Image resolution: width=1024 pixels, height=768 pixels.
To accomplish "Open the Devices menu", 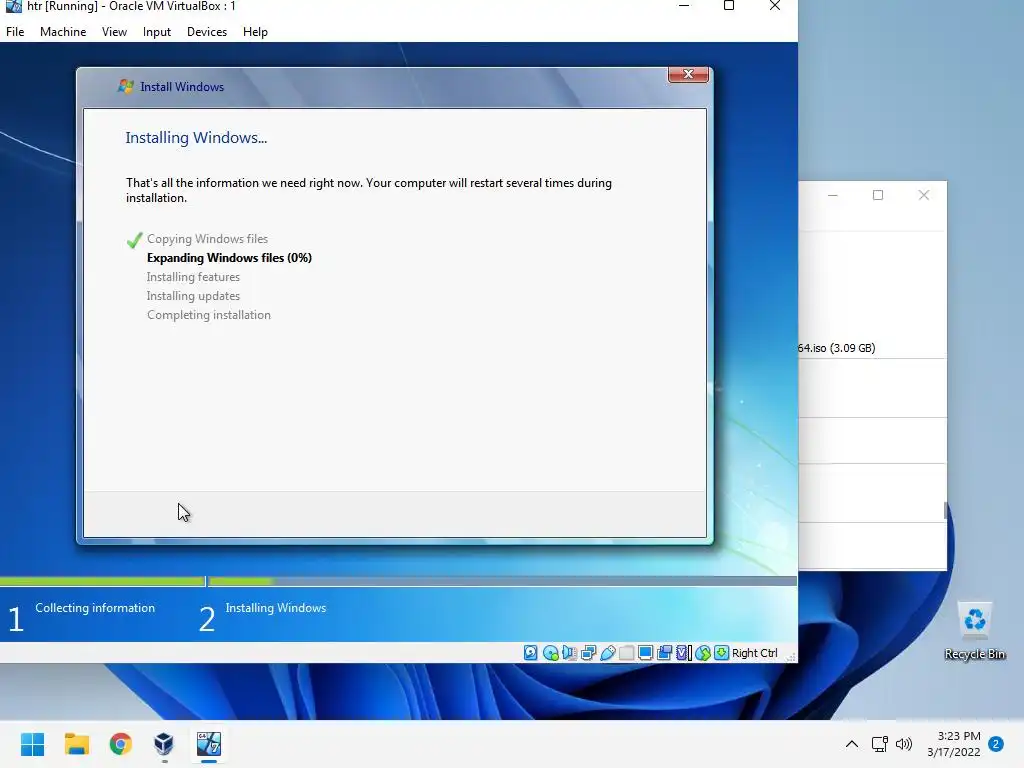I will (x=207, y=31).
